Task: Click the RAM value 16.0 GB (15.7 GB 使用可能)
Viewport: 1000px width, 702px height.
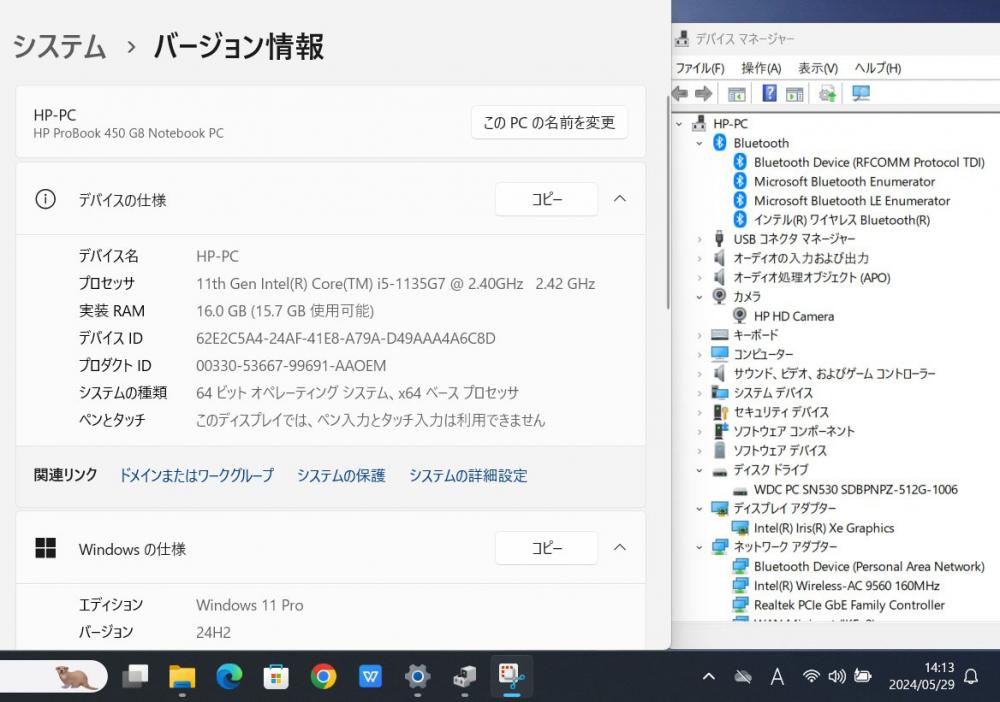Action: point(285,311)
